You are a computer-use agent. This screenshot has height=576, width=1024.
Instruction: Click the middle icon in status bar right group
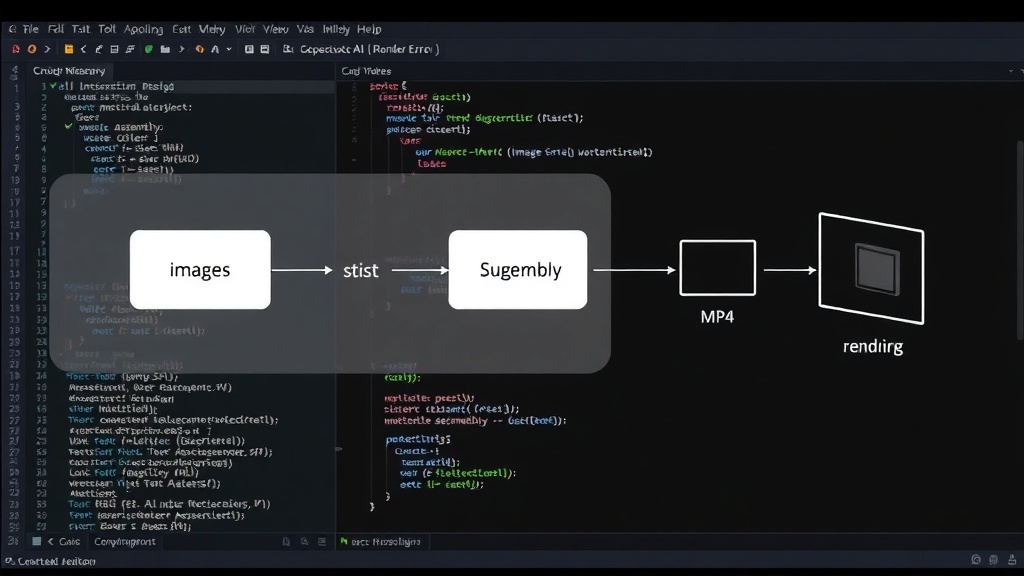click(x=993, y=560)
